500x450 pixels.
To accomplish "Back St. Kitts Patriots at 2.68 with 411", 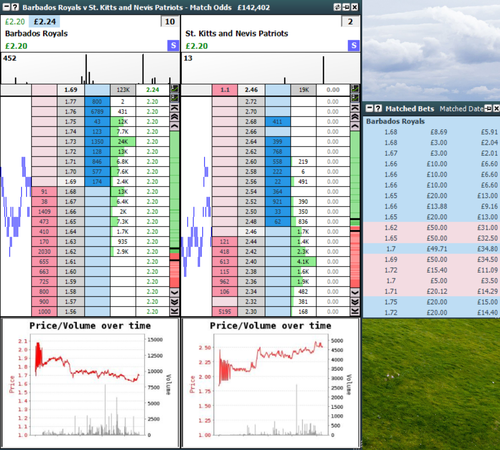I will pyautogui.click(x=278, y=122).
